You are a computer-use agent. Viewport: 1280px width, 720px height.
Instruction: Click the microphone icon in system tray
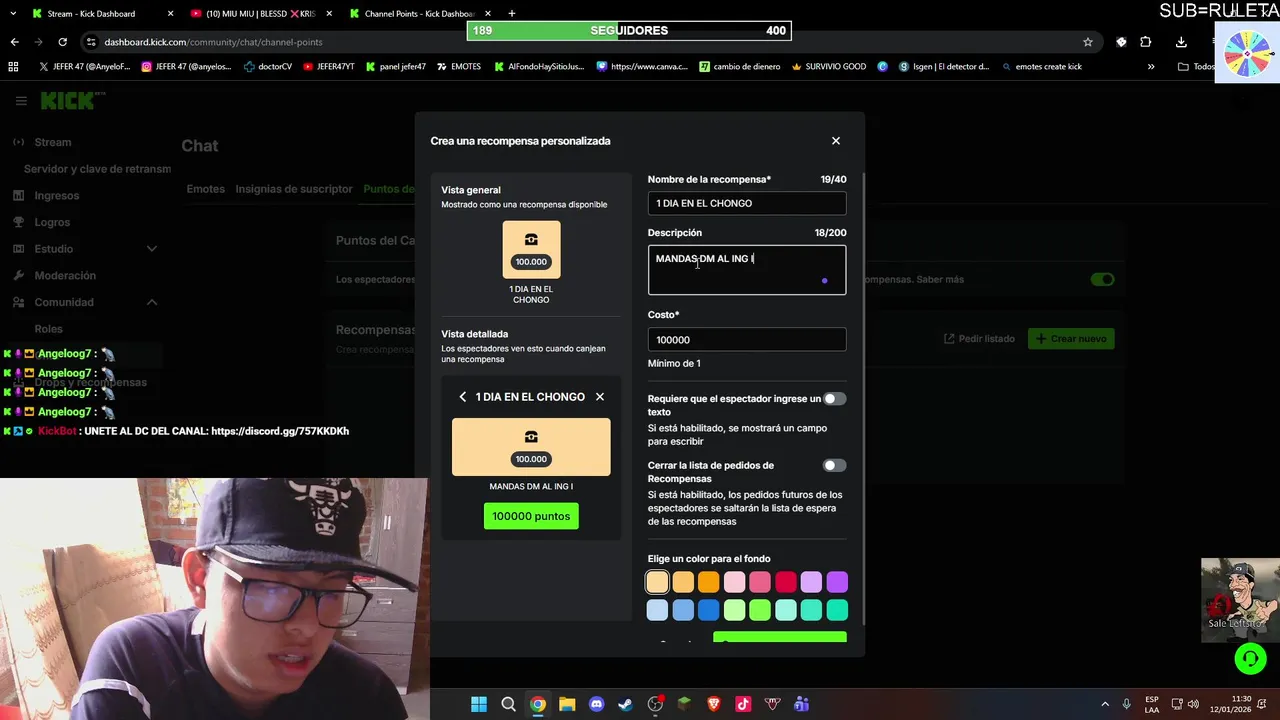coord(1126,704)
